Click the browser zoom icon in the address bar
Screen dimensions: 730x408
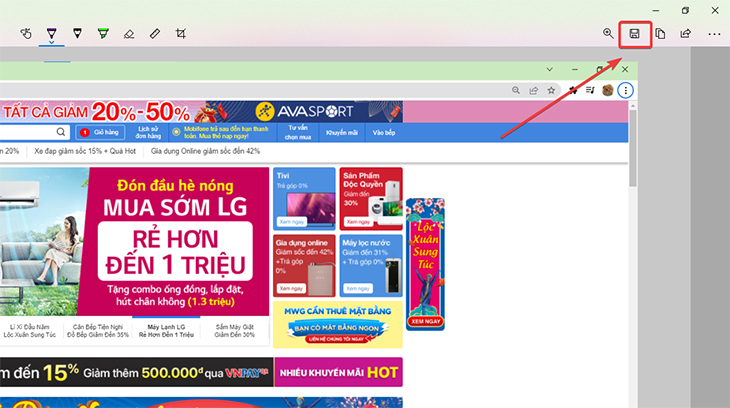[516, 90]
